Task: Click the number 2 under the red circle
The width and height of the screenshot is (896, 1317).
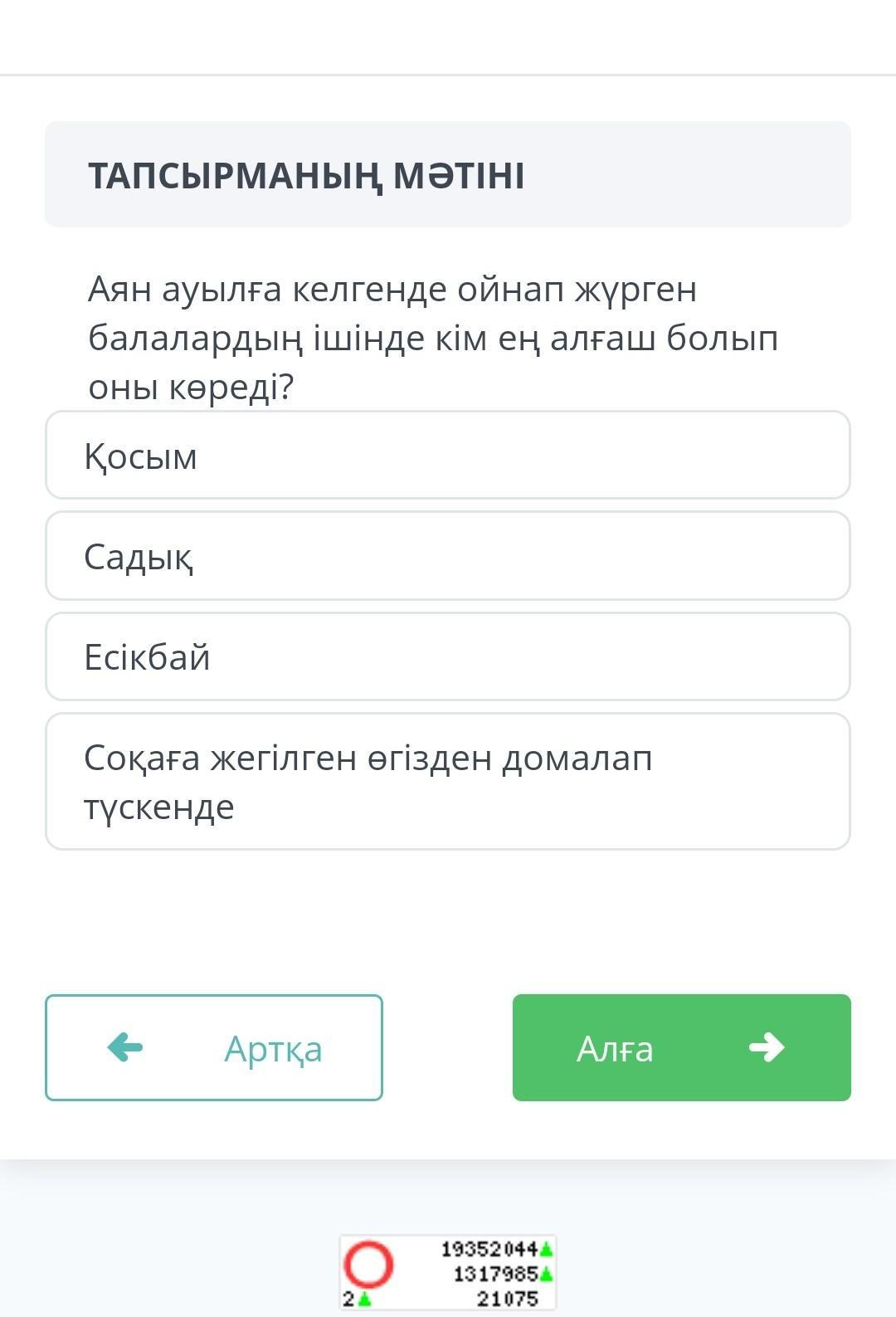Action: pos(349,1299)
